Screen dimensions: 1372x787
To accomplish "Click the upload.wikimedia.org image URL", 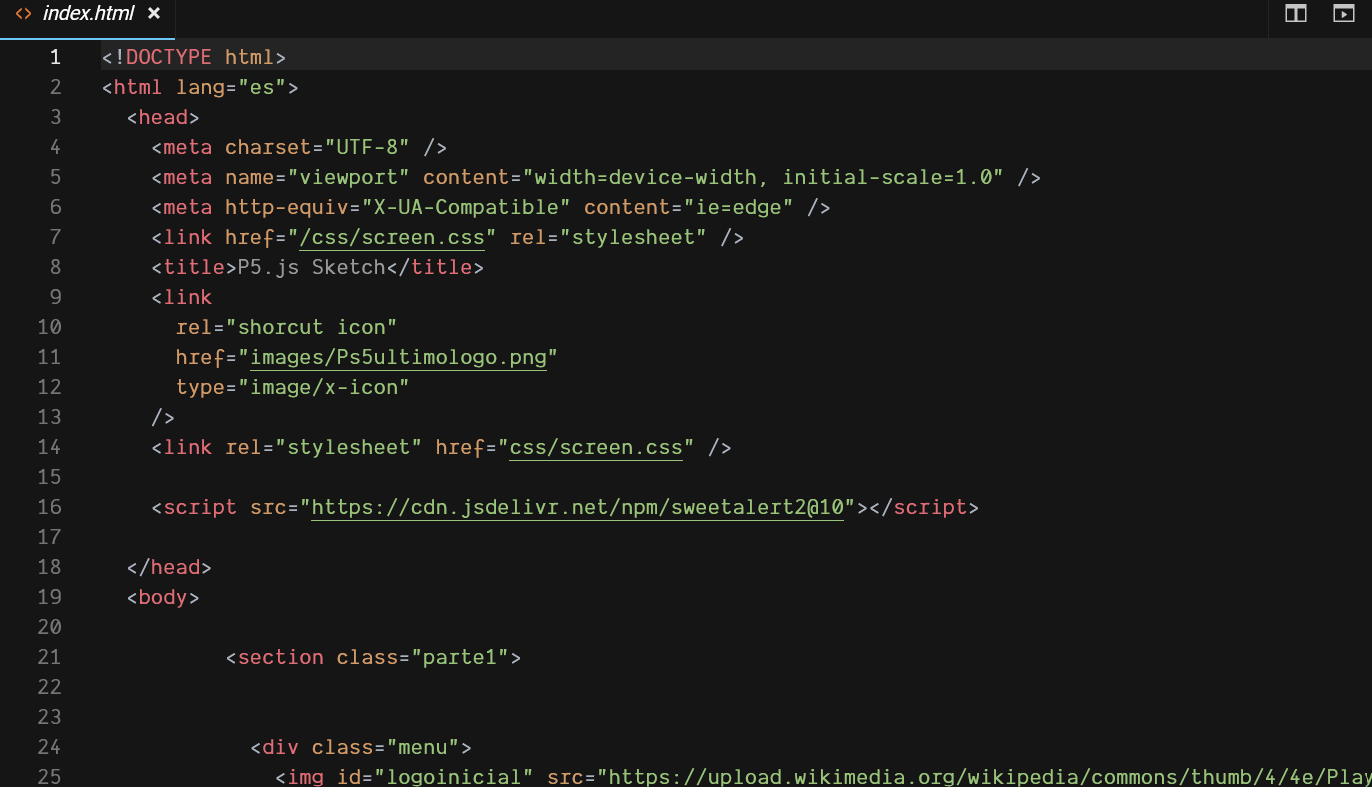I will [985, 777].
